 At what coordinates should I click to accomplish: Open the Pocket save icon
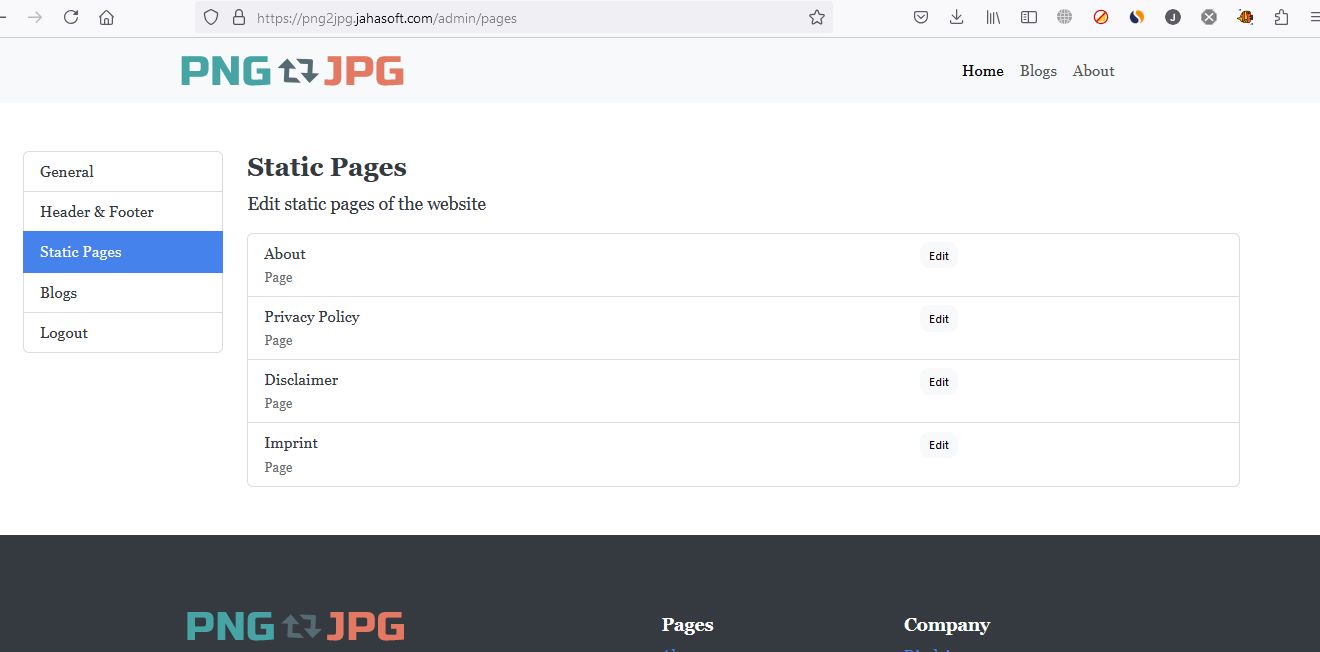coord(921,17)
